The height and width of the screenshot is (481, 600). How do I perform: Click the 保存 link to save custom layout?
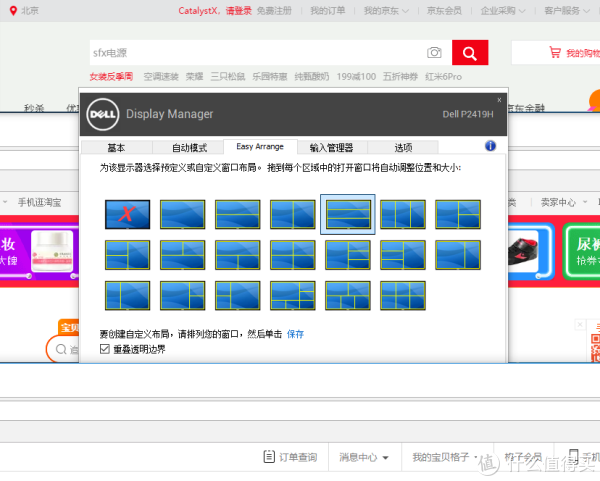295,334
